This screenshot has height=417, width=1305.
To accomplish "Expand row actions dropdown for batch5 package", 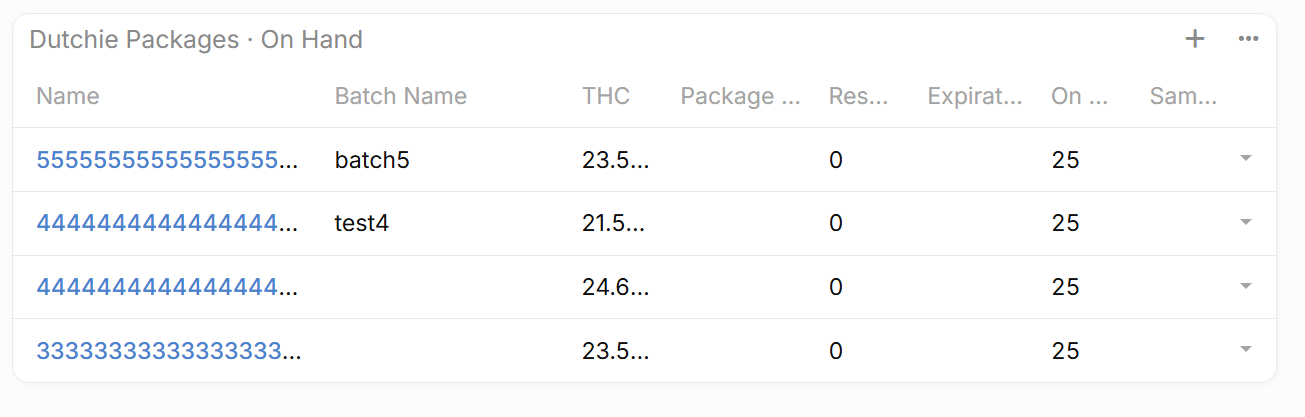I will click(x=1245, y=159).
